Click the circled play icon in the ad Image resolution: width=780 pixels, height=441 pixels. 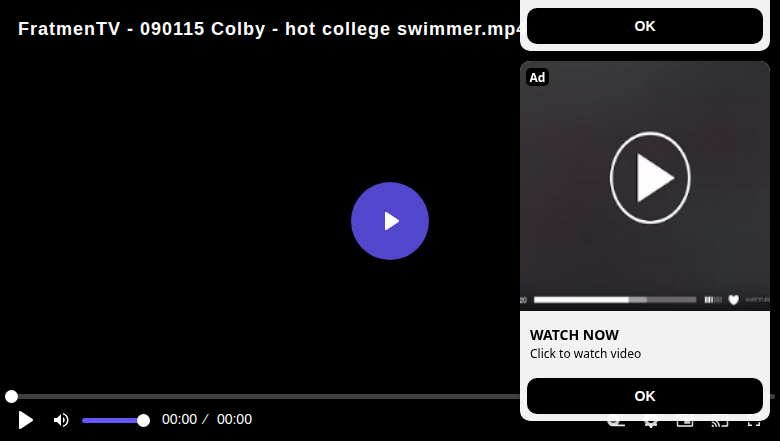click(650, 177)
